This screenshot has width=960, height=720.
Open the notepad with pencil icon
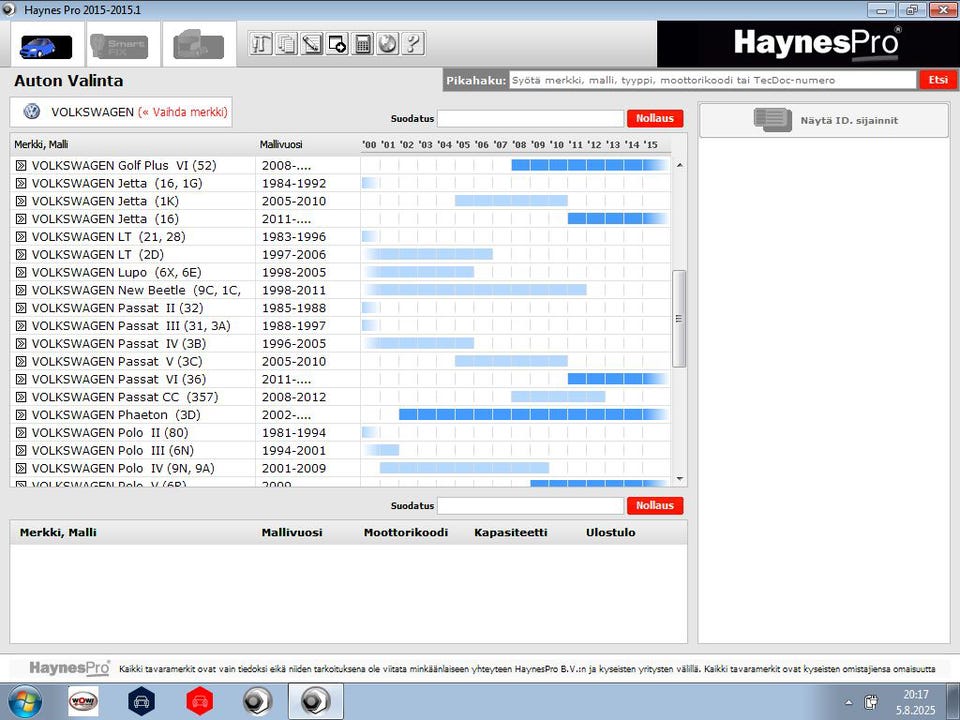click(x=312, y=43)
